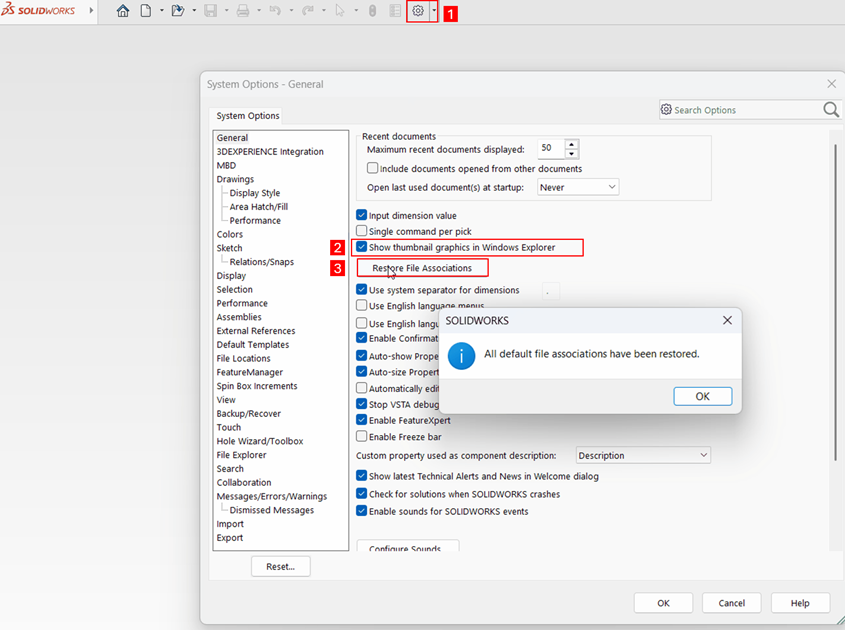Open the Options gear icon in toolbar

[418, 12]
